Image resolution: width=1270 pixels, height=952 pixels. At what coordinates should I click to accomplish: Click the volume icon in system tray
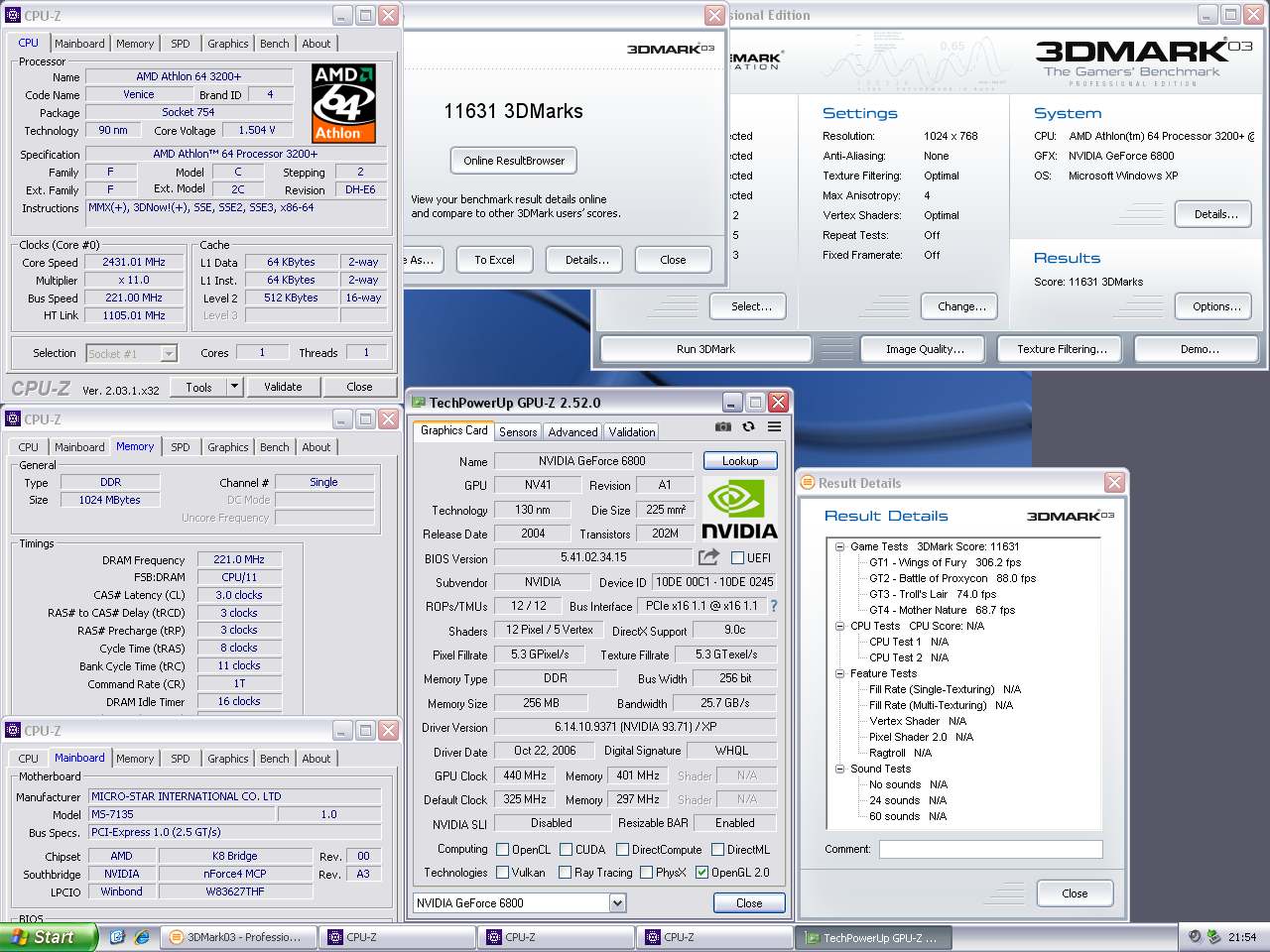coord(1195,937)
